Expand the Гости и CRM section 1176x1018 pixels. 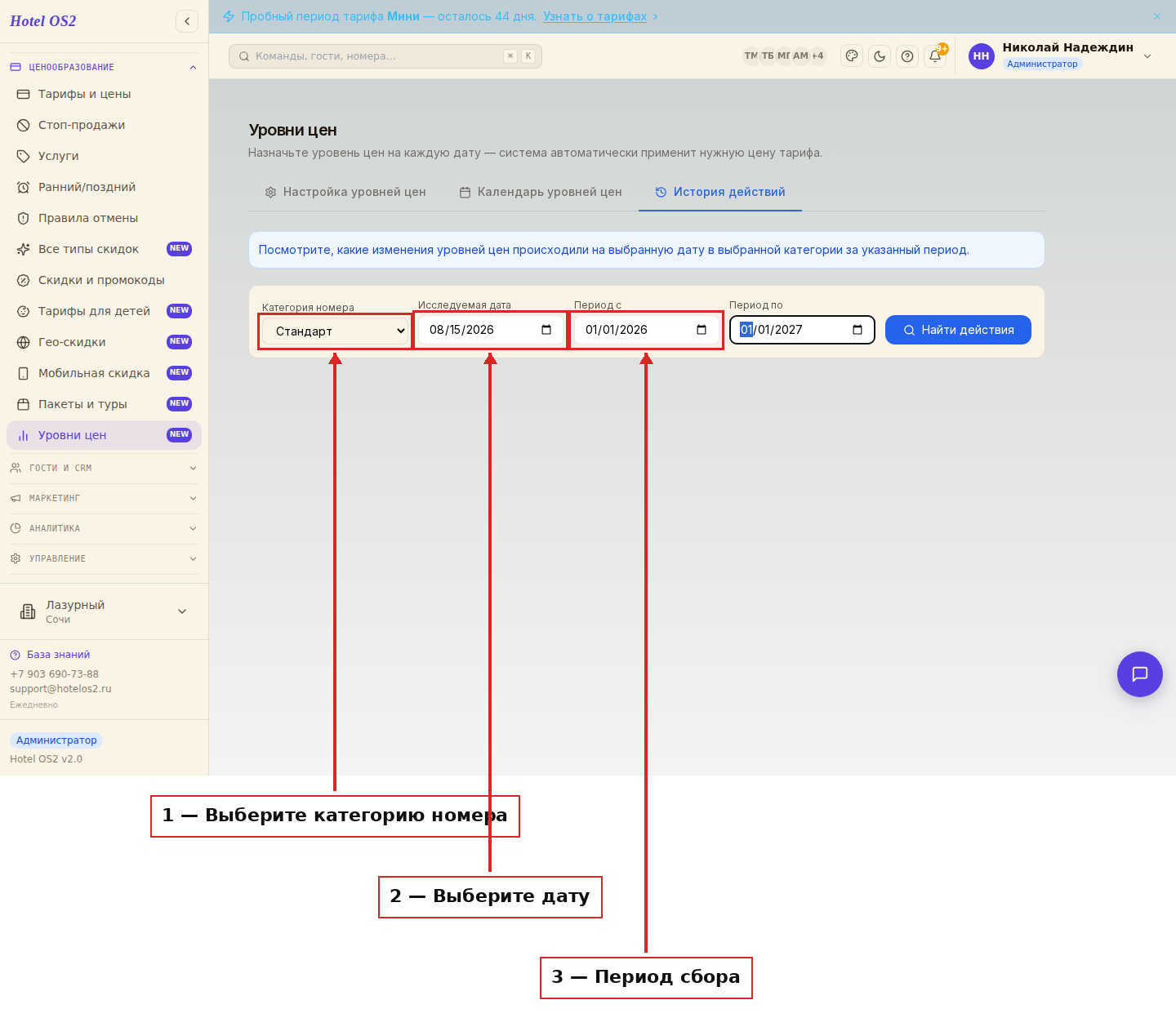point(104,468)
